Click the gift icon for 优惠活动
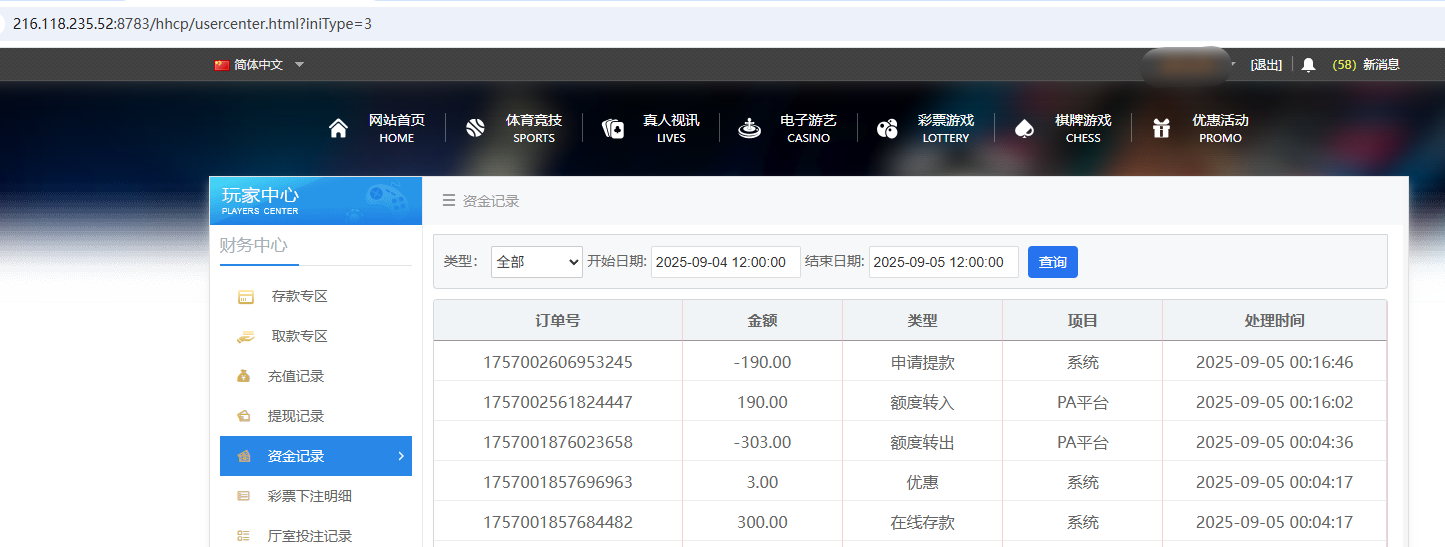 [x=1161, y=128]
